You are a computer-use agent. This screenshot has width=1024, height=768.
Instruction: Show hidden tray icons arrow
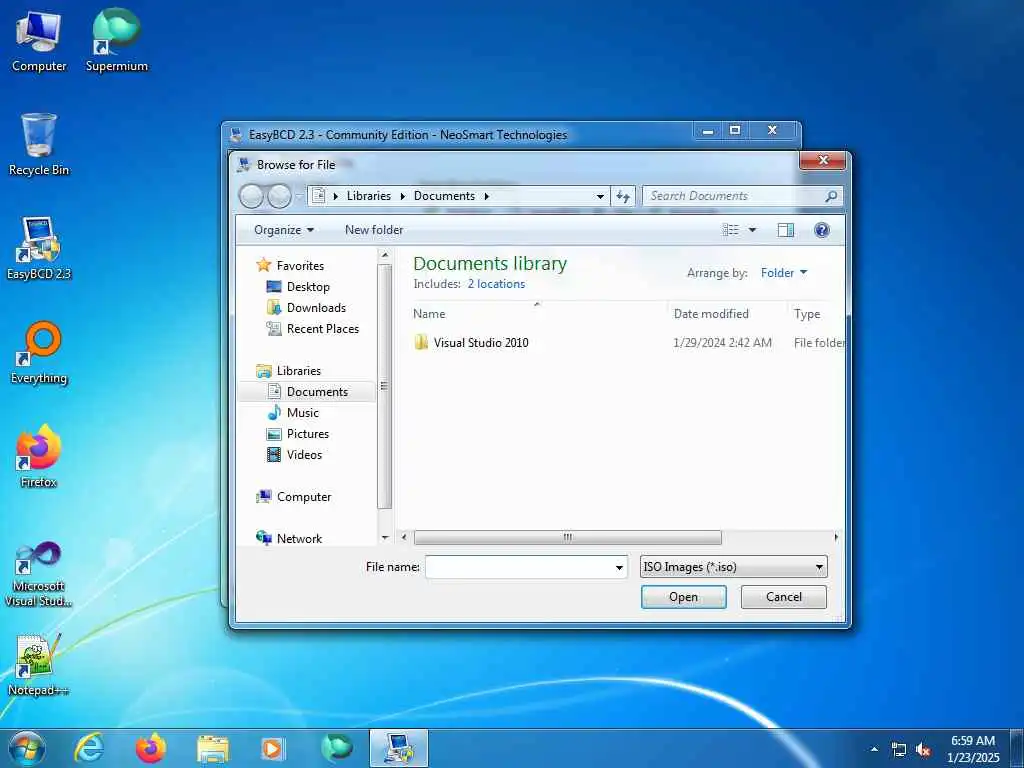(874, 749)
